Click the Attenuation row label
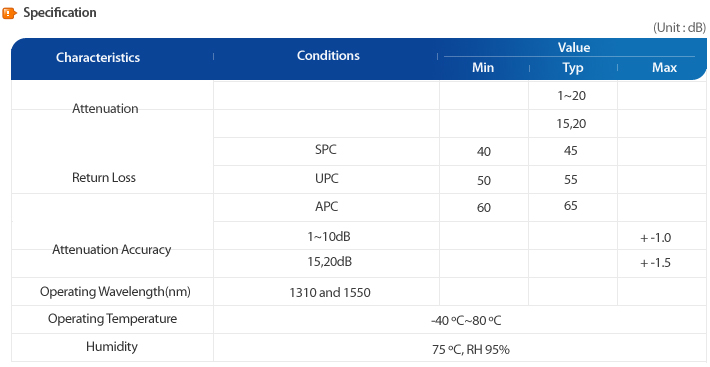The image size is (710, 367). click(x=105, y=109)
